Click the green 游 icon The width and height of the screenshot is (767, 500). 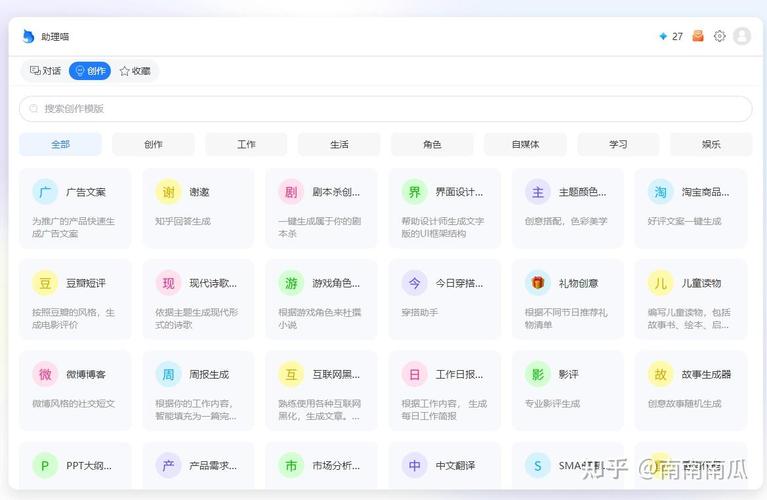(292, 283)
